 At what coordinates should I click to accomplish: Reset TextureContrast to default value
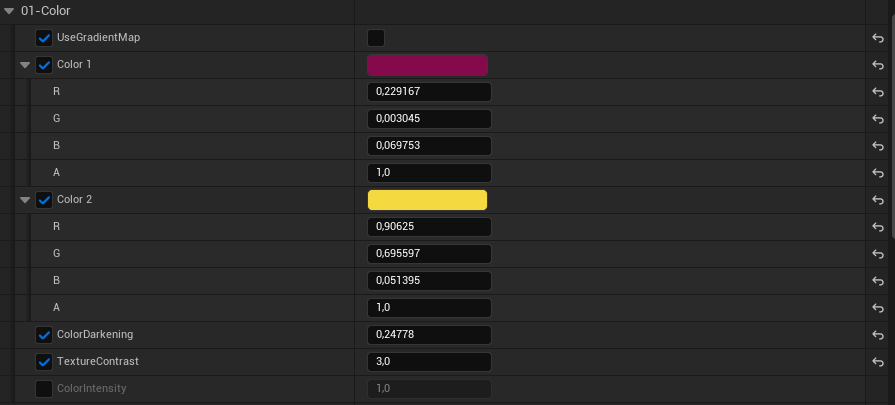tap(878, 362)
